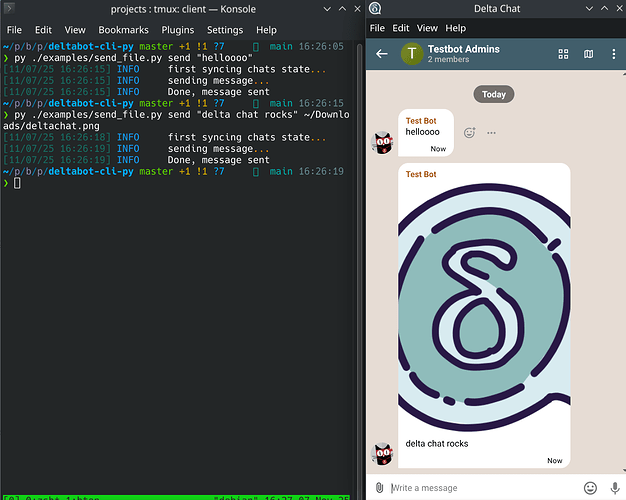Open the map icon in chat header
This screenshot has width=626, height=500.
tap(589, 54)
